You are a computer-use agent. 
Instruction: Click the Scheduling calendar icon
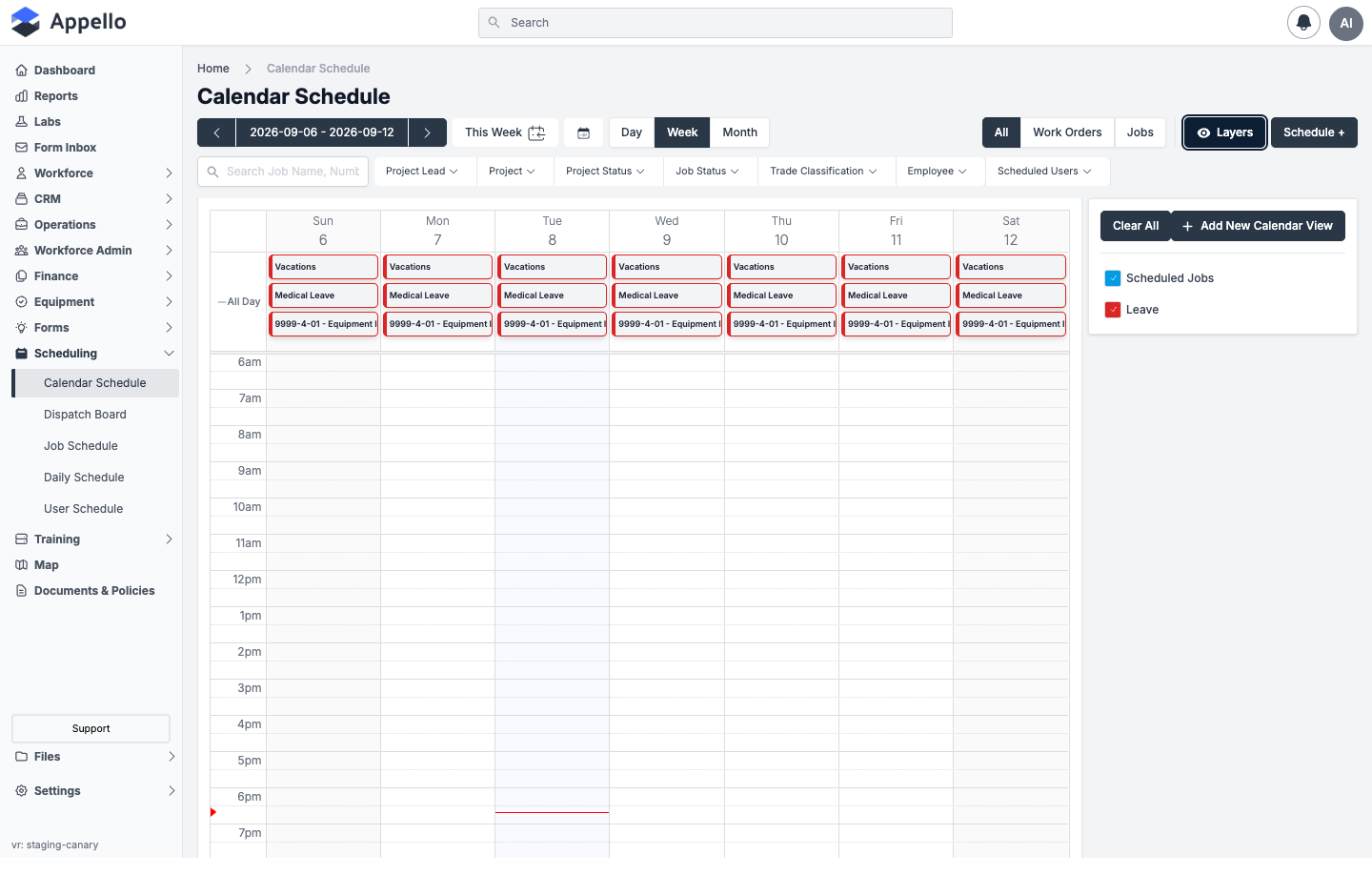click(21, 354)
